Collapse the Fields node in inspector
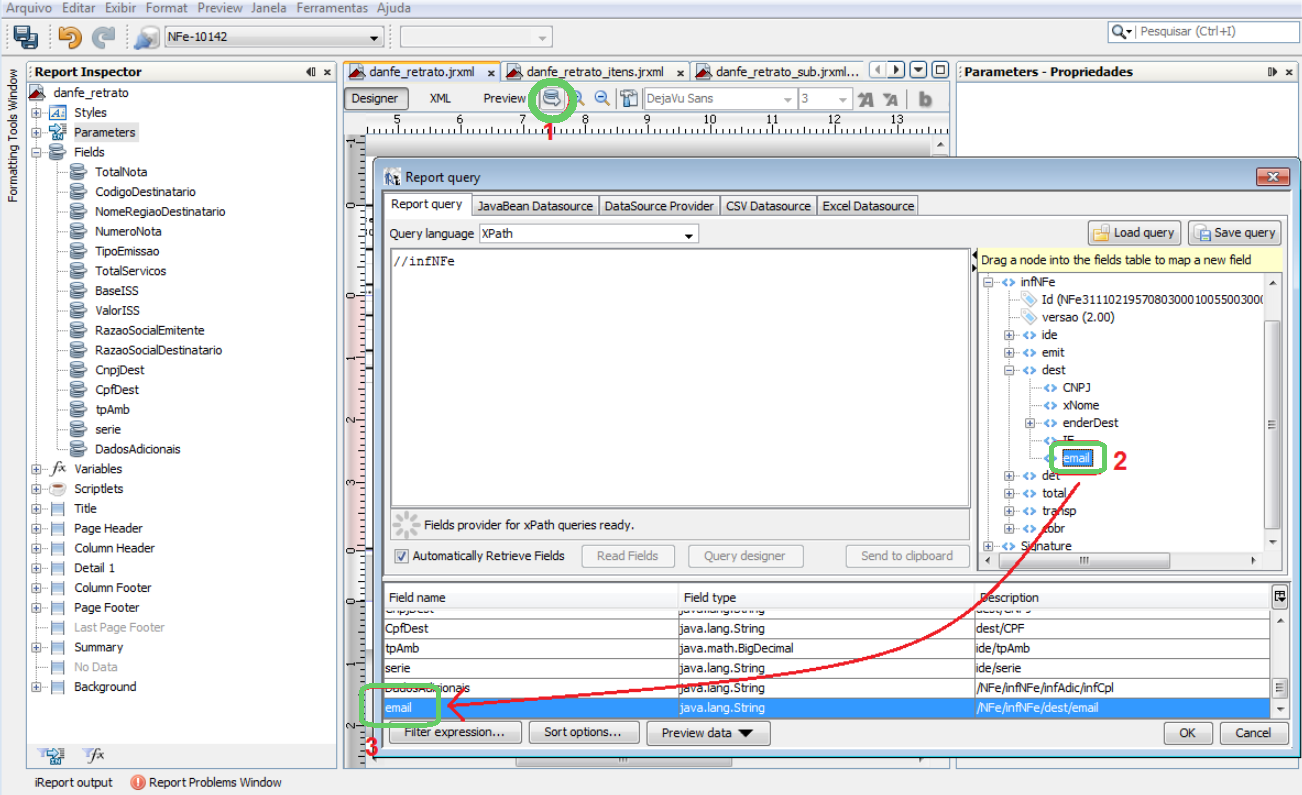This screenshot has width=1302, height=795. pyautogui.click(x=37, y=152)
